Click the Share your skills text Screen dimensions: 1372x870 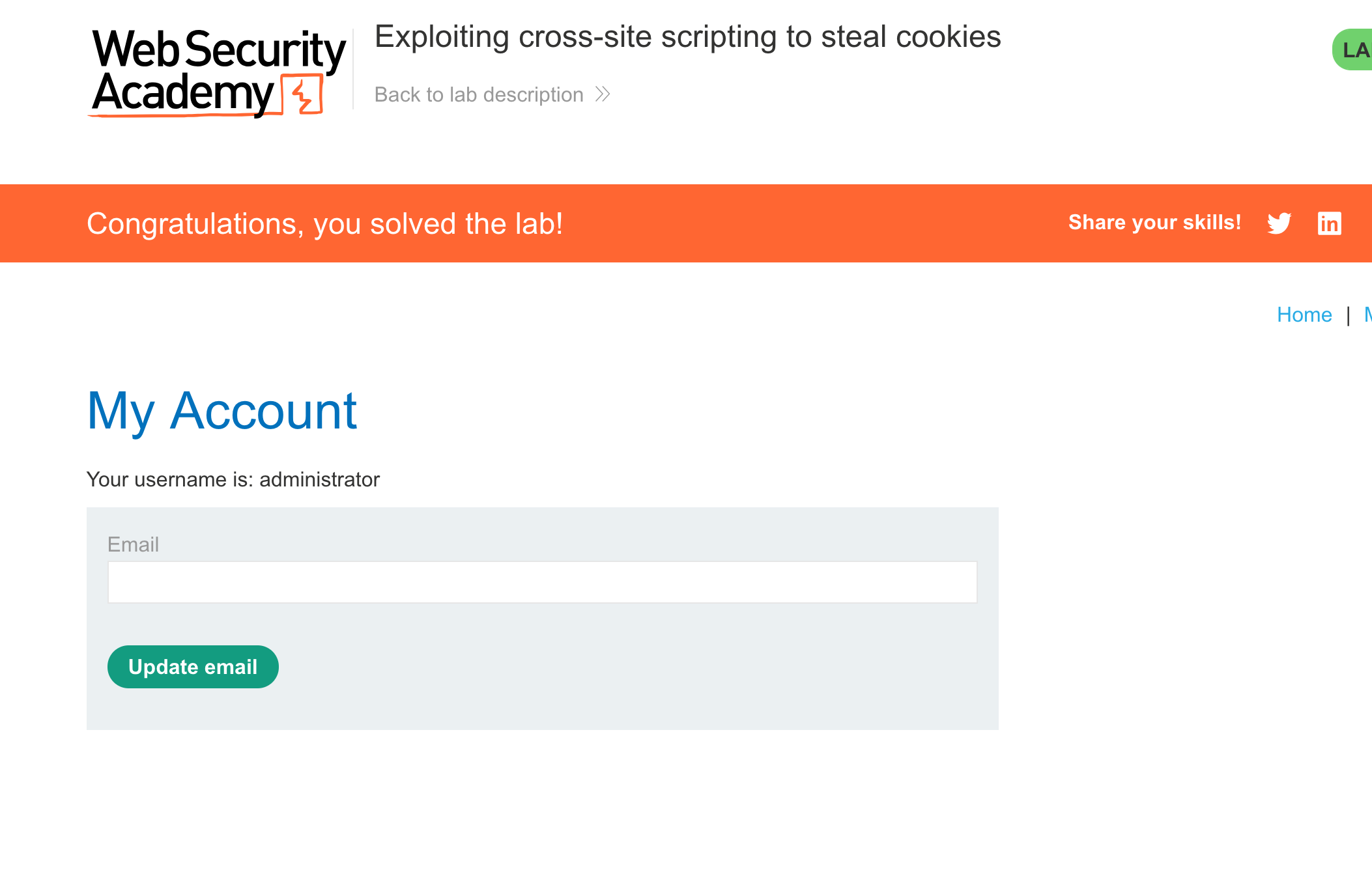[1154, 223]
